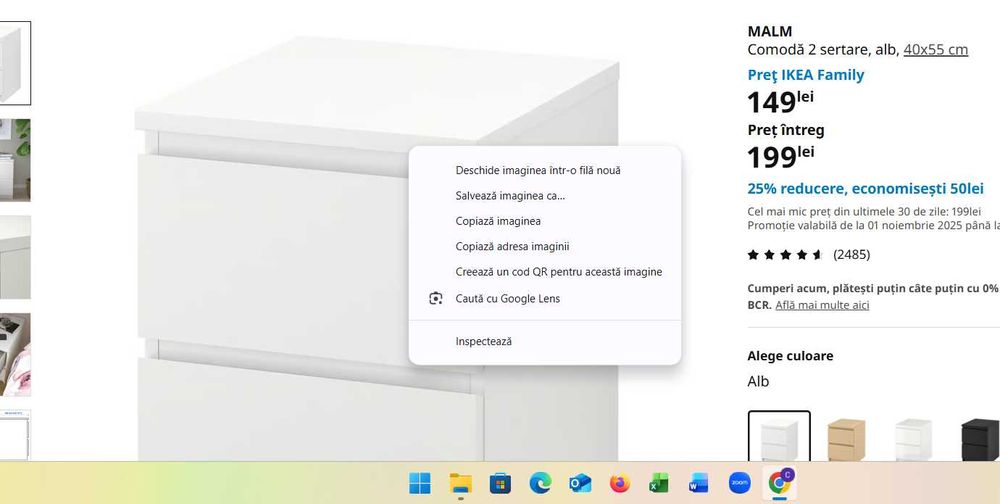The image size is (1000, 504).
Task: Select the high-gloss white color swatch
Action: (x=913, y=439)
